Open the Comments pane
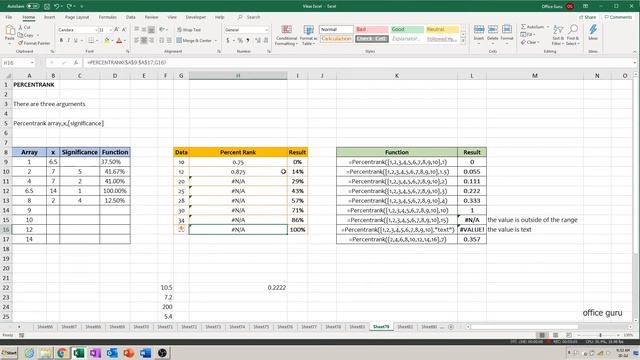640x360 pixels. 618,17
